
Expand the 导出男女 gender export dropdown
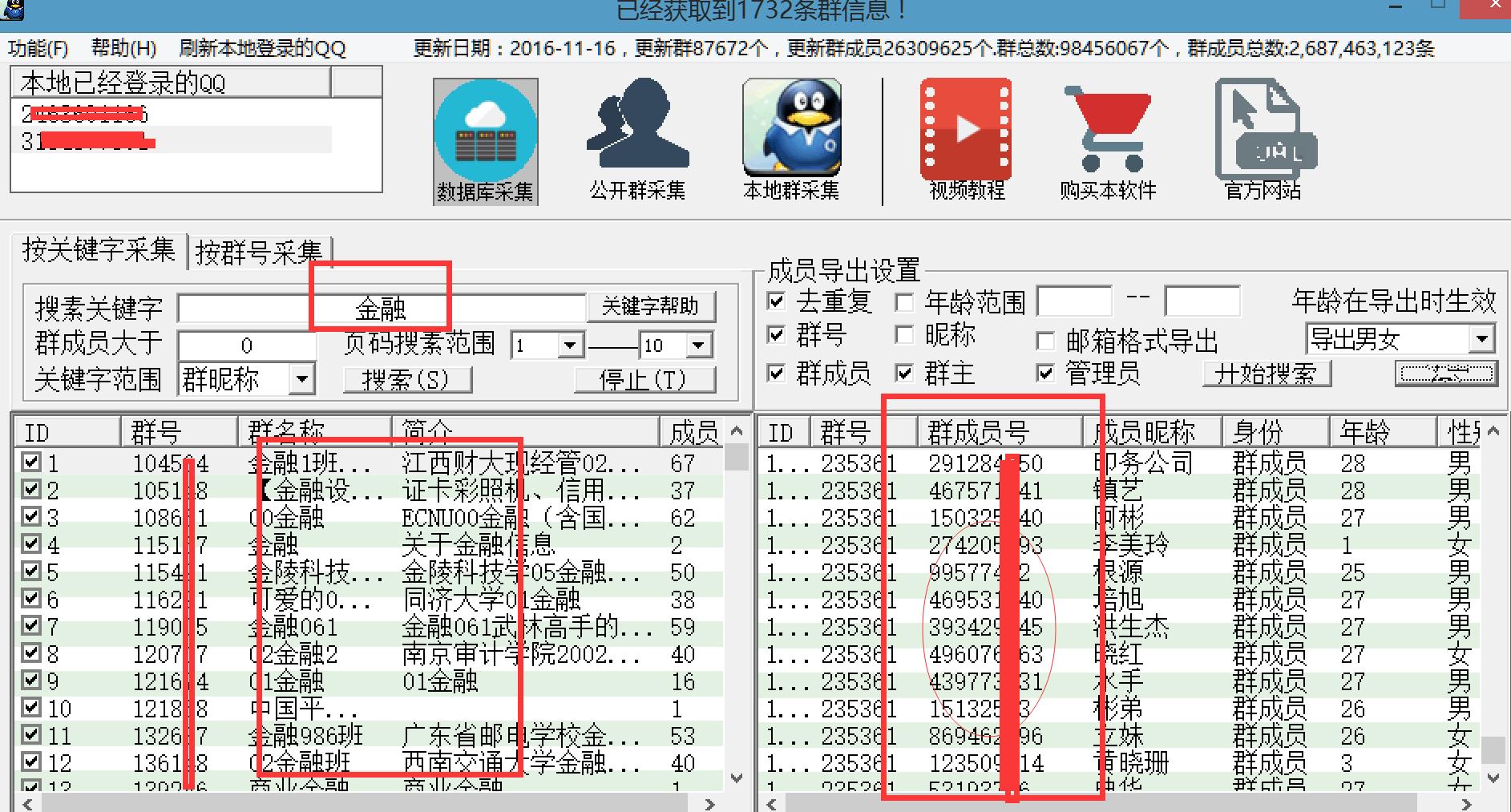point(1483,337)
